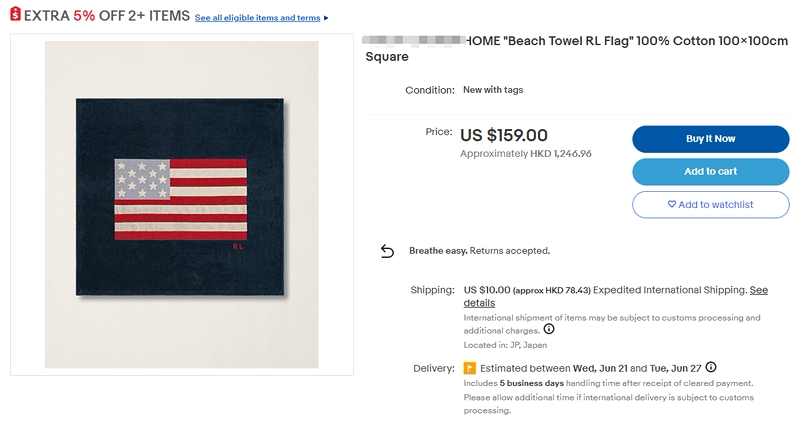Click the US $159.00 price
The width and height of the screenshot is (800, 423).
pos(504,135)
